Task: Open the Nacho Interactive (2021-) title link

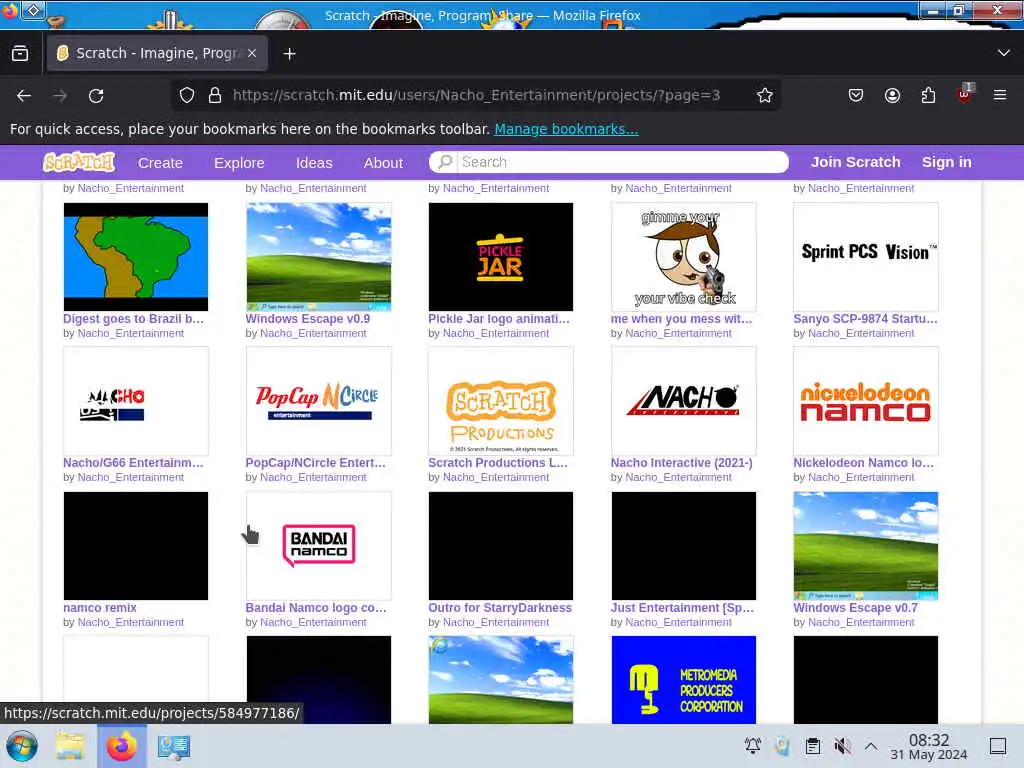Action: [681, 463]
